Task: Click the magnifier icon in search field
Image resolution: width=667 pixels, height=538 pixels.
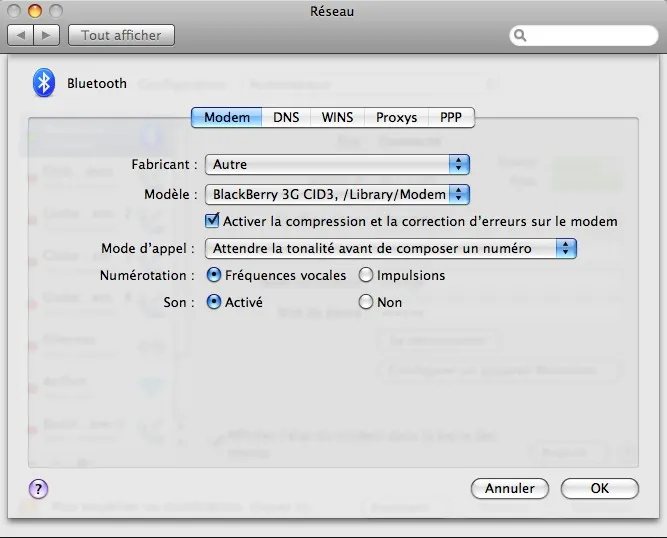Action: pos(520,35)
